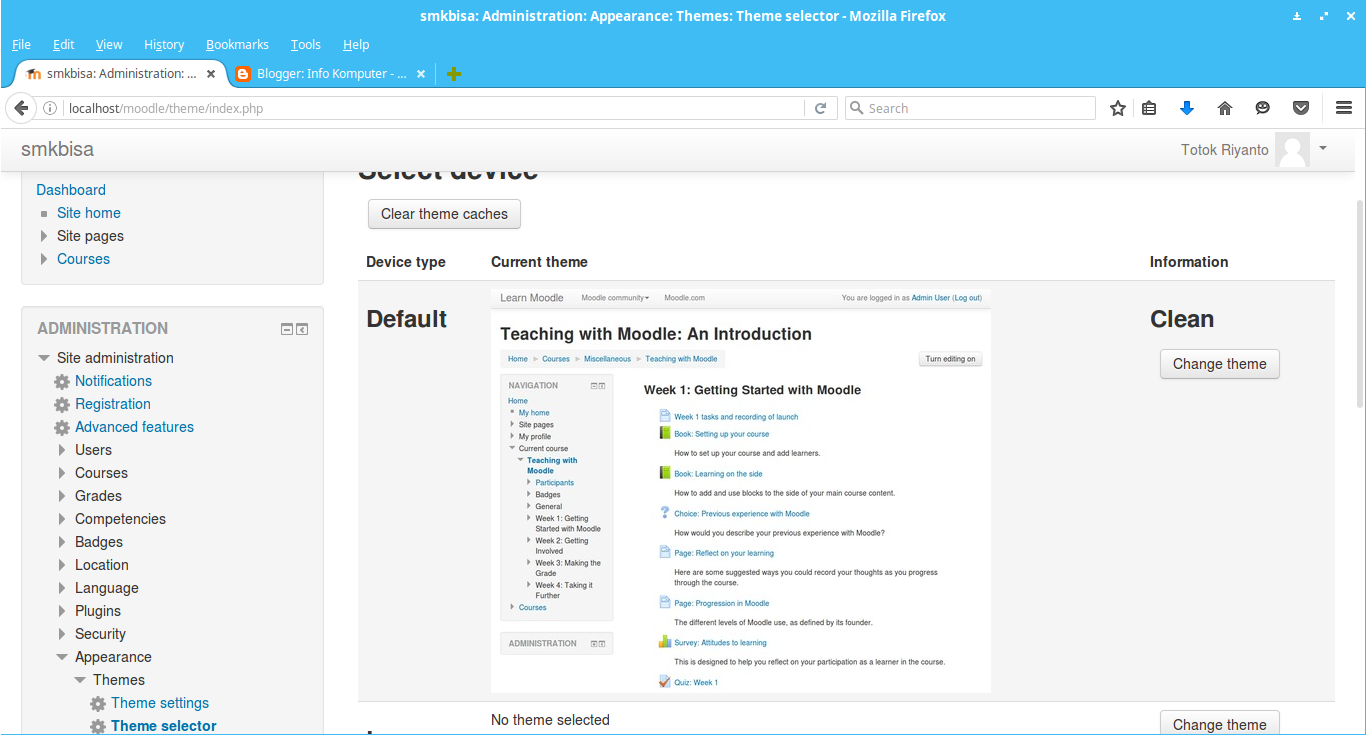The width and height of the screenshot is (1366, 735).
Task: Click the gear icon beside Notifications
Action: pyautogui.click(x=62, y=382)
